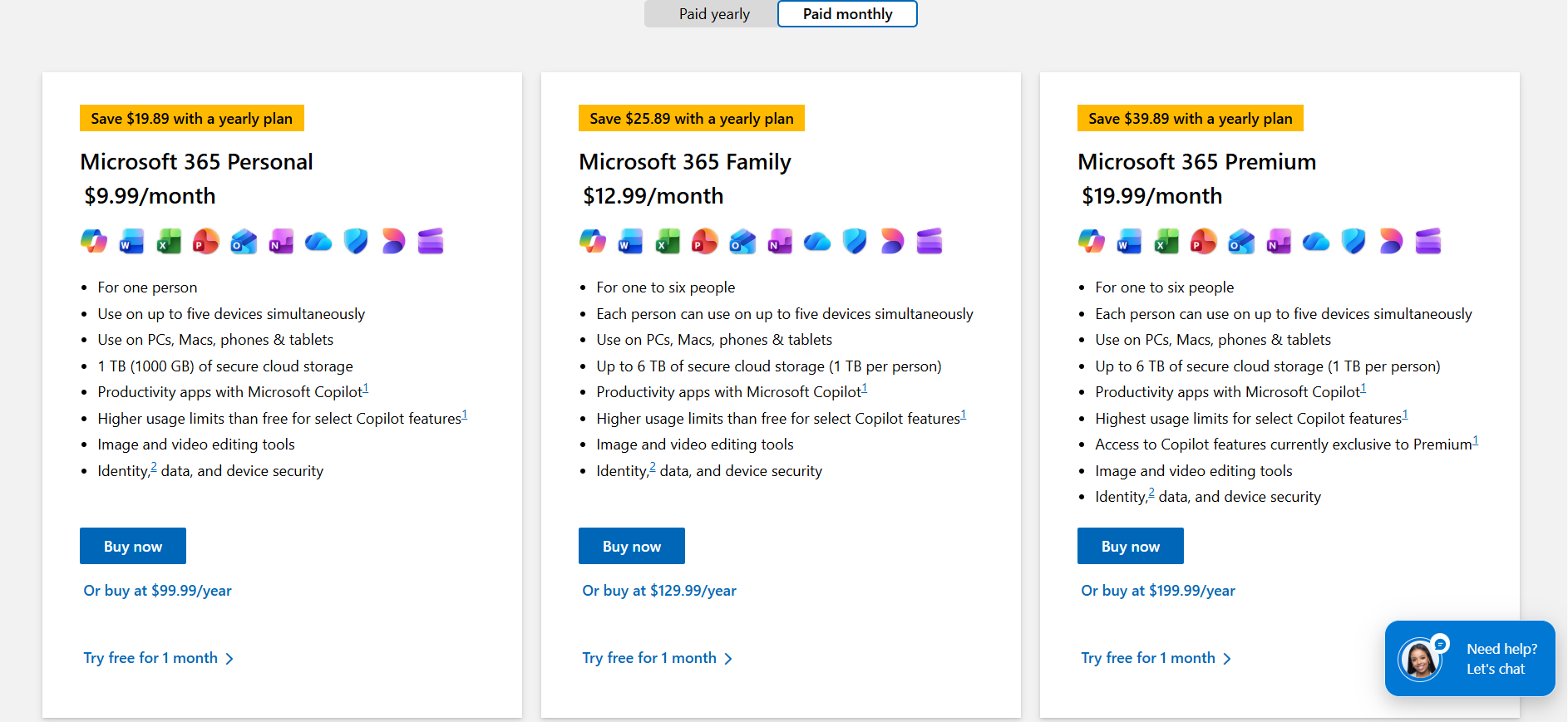Click the Save $39.89 with a yearly plan badge
The image size is (1568, 722).
pyautogui.click(x=1191, y=118)
